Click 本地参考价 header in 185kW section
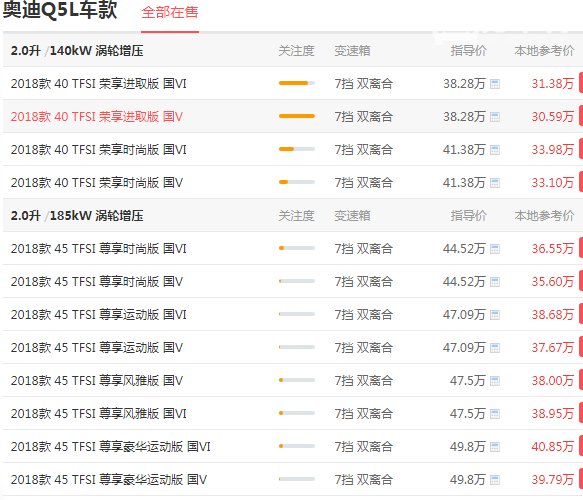 [544, 216]
